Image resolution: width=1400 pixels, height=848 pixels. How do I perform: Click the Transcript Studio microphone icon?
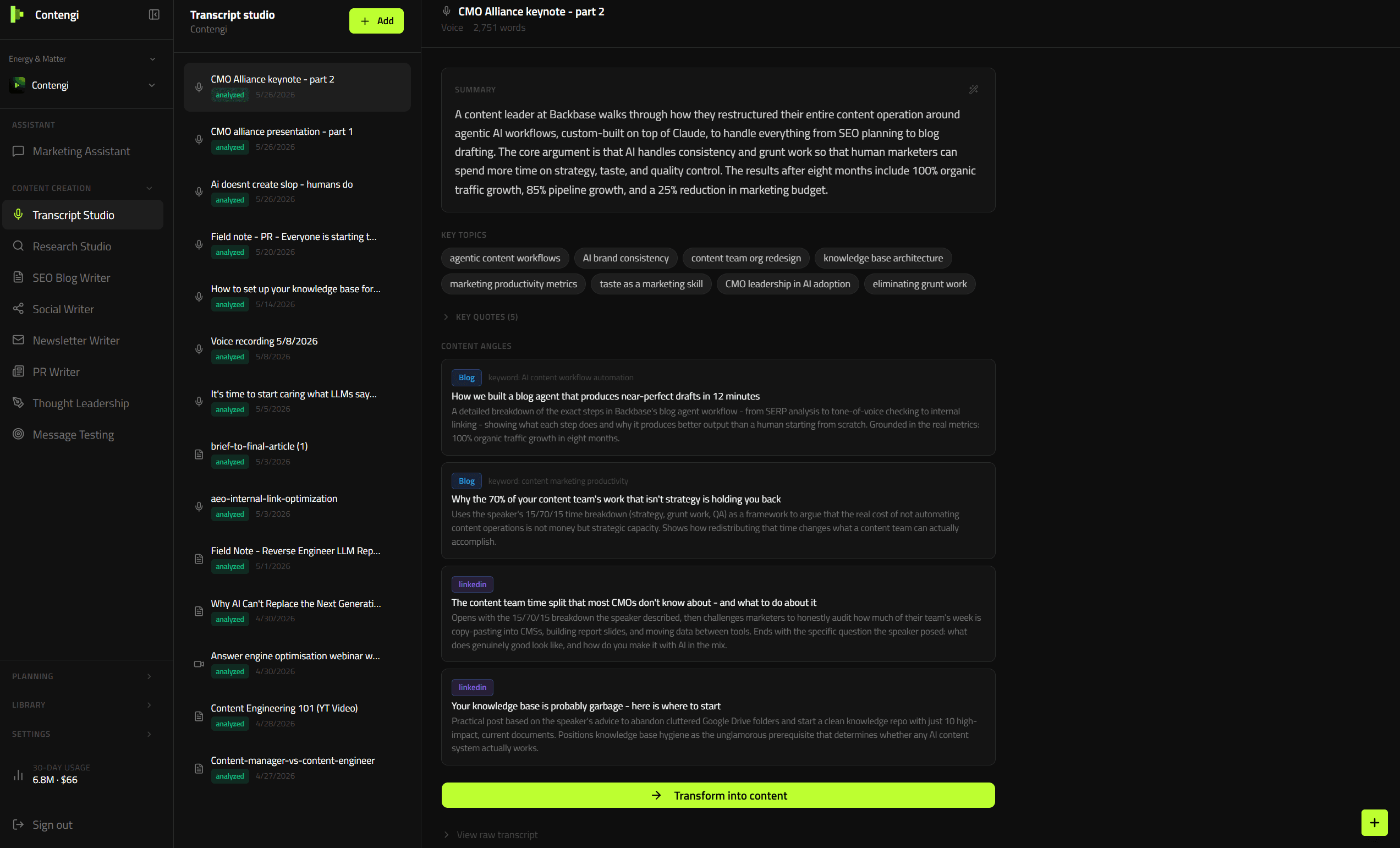point(18,214)
